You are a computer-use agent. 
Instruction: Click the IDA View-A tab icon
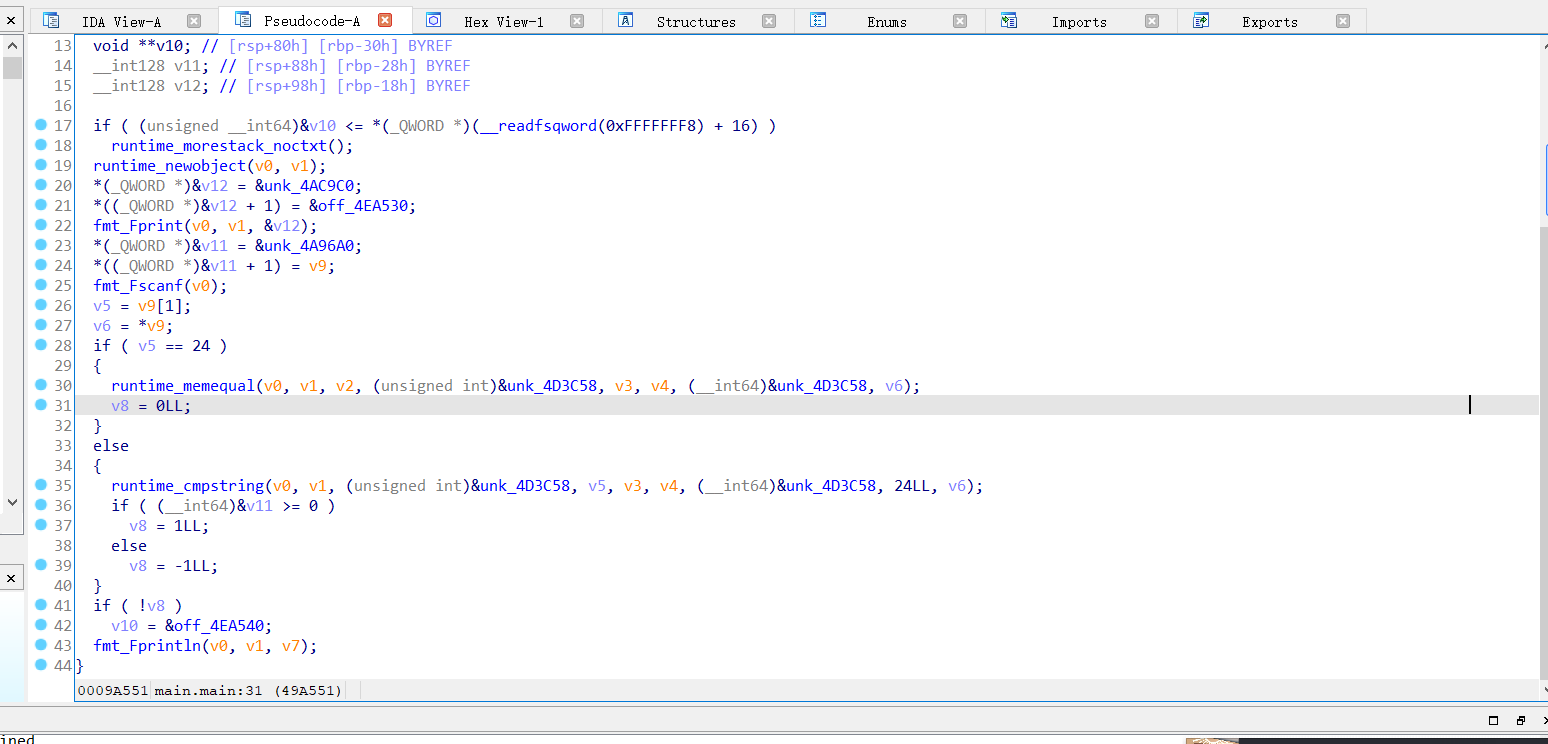pos(51,21)
